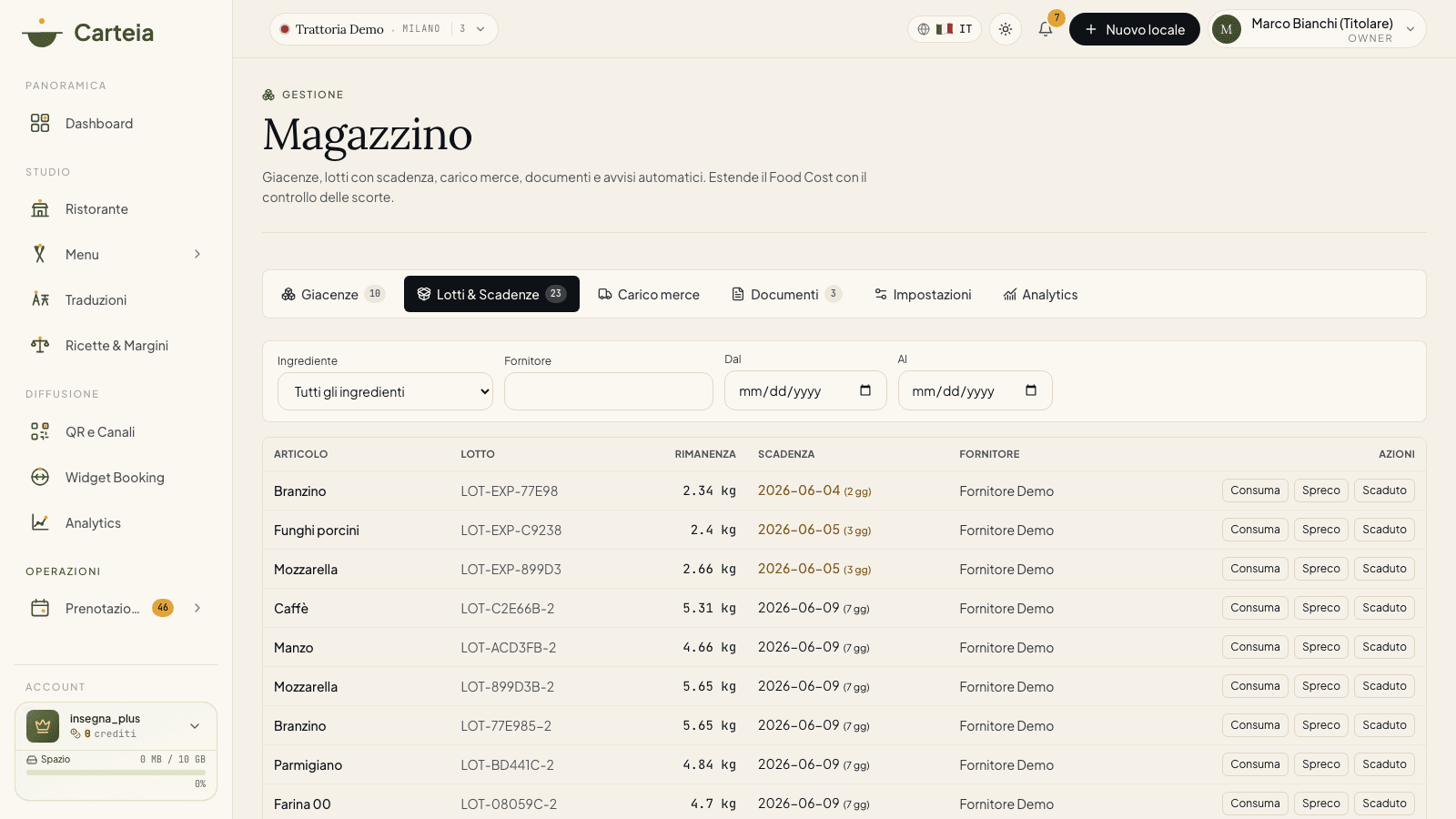The width and height of the screenshot is (1456, 819).
Task: Expand the Menu sidebar submenu chevron
Action: [x=197, y=255]
